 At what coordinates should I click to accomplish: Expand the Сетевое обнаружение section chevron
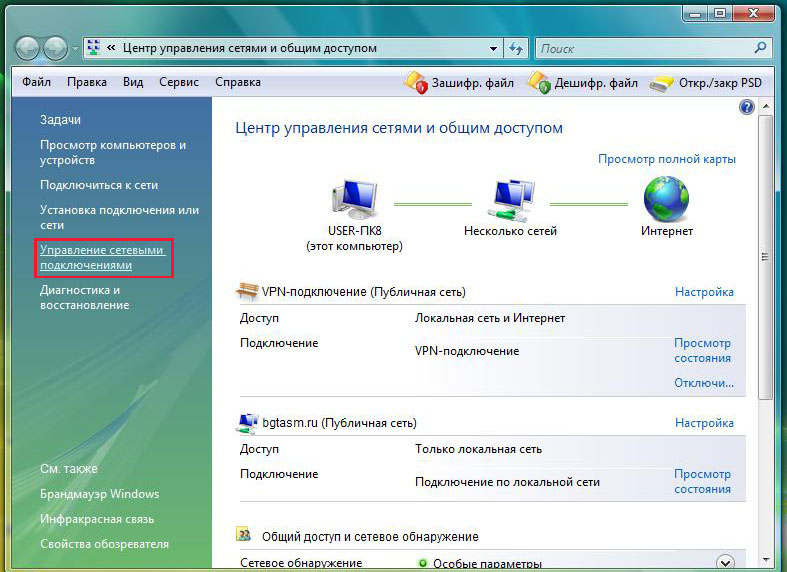[725, 562]
